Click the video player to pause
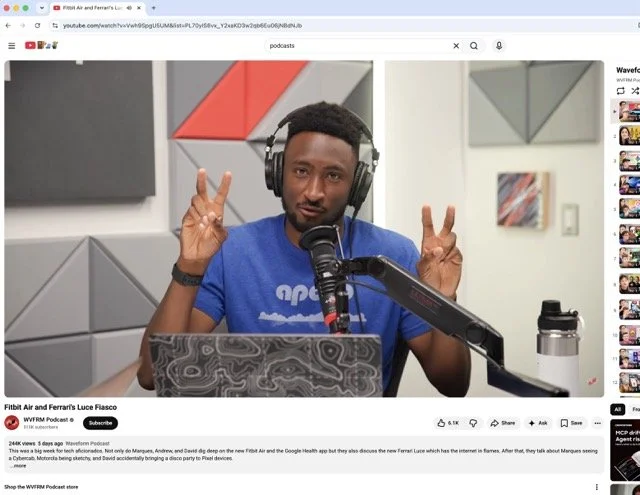 pyautogui.click(x=304, y=229)
